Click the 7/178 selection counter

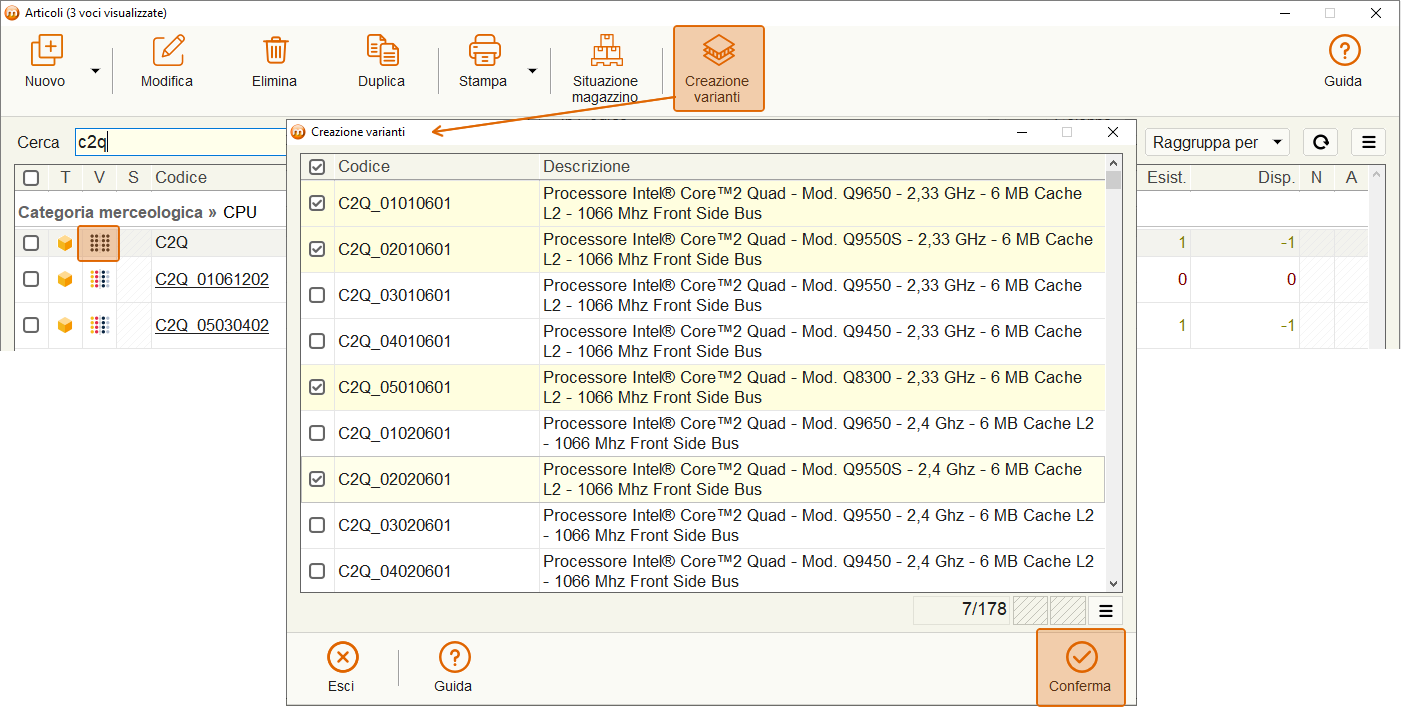tap(962, 610)
